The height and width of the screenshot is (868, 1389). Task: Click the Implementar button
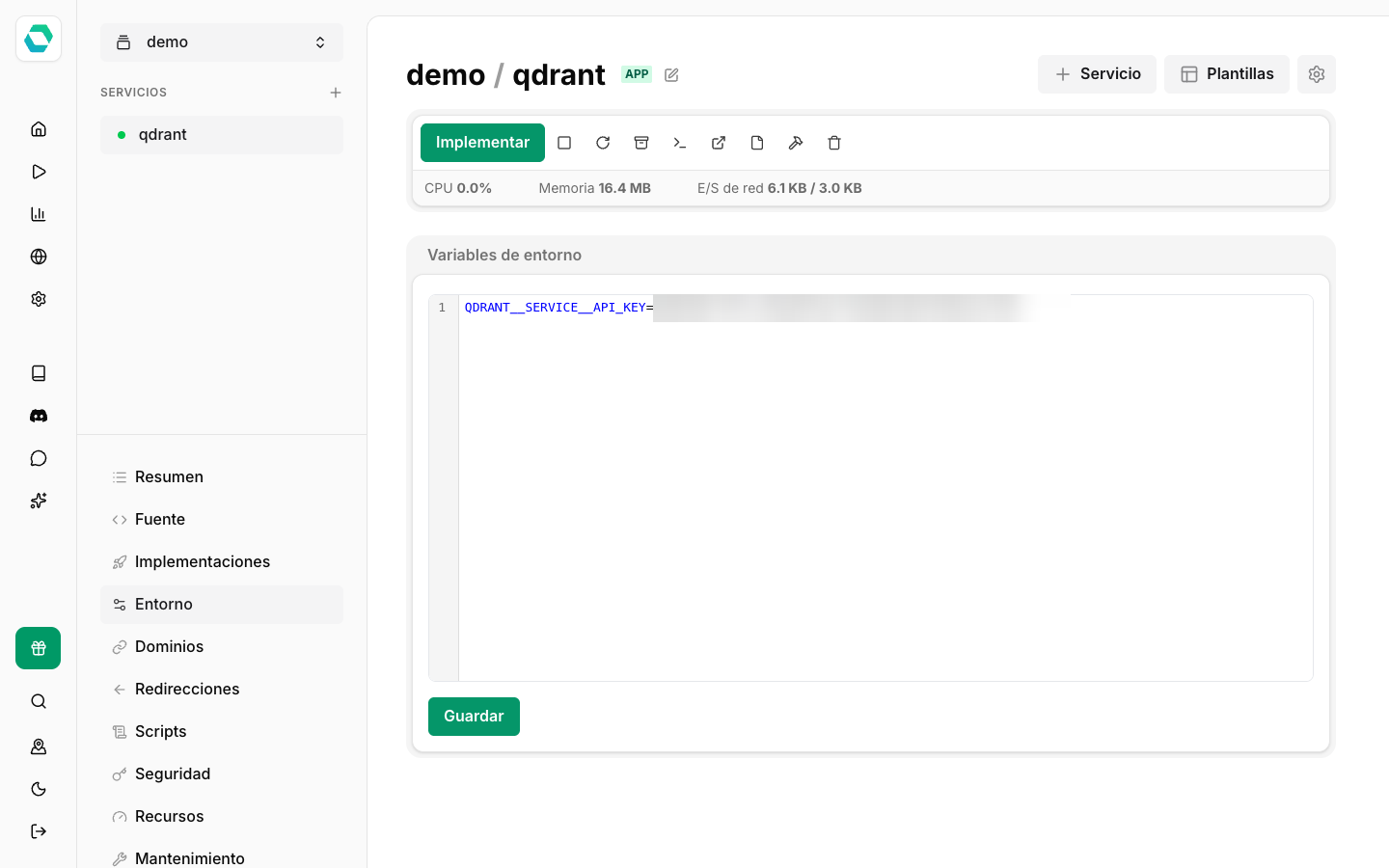pyautogui.click(x=482, y=143)
